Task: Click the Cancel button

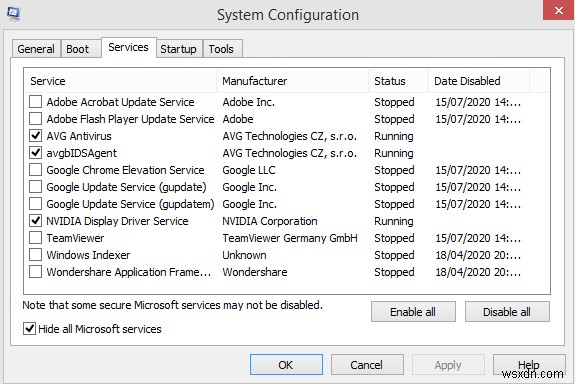Action: point(367,365)
